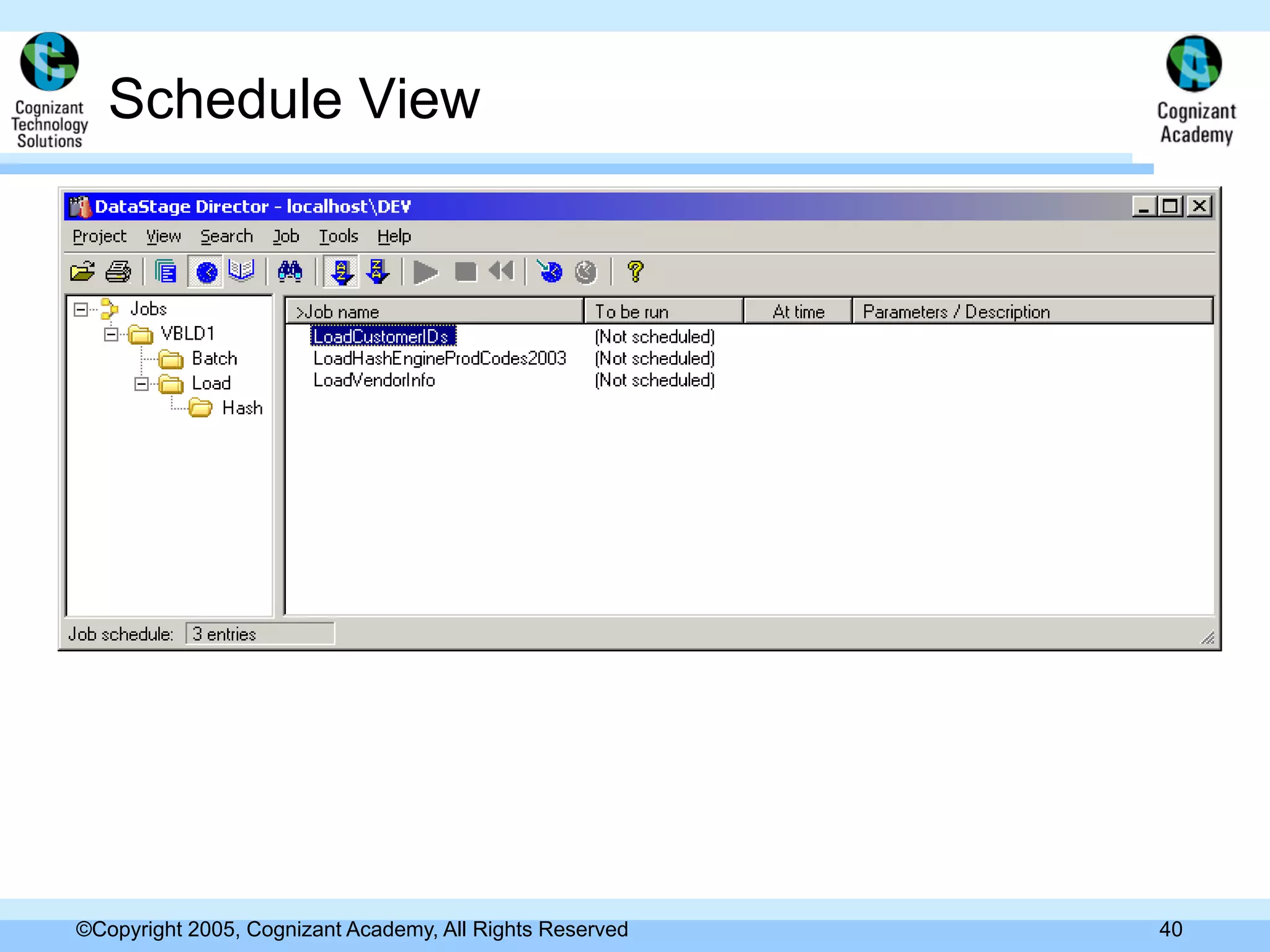Image resolution: width=1270 pixels, height=952 pixels.
Task: Open the Job menu
Action: click(286, 236)
